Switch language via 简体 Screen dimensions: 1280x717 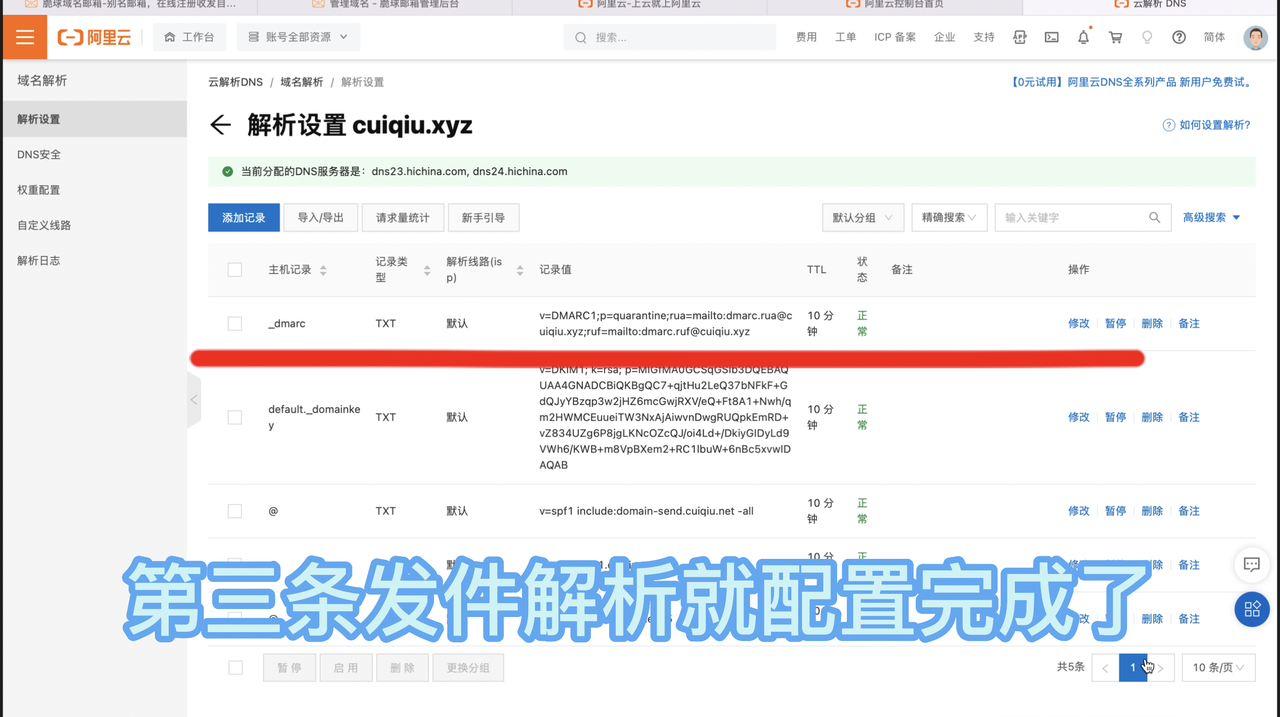[x=1214, y=37]
